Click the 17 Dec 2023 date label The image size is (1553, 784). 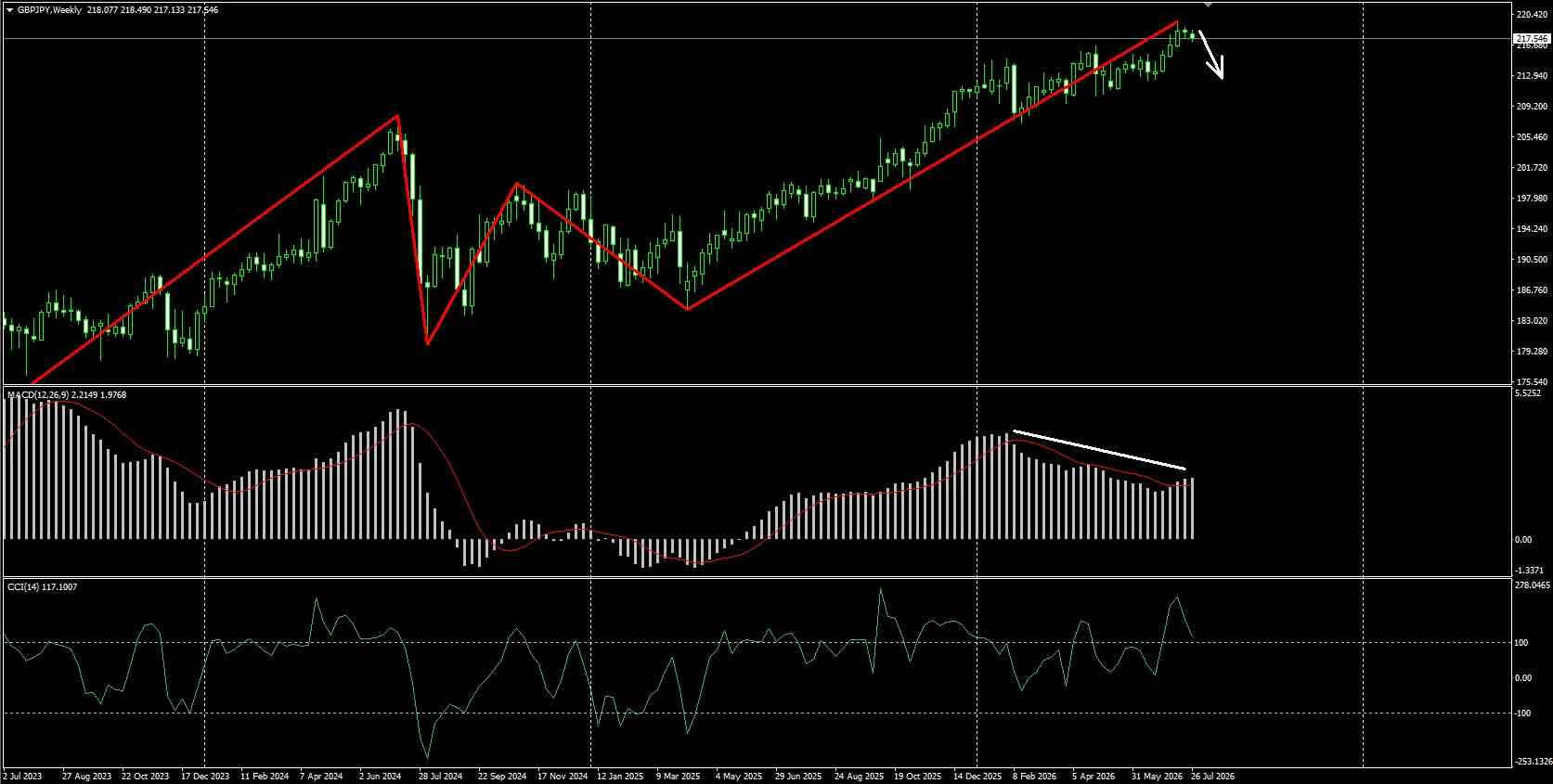pyautogui.click(x=205, y=776)
